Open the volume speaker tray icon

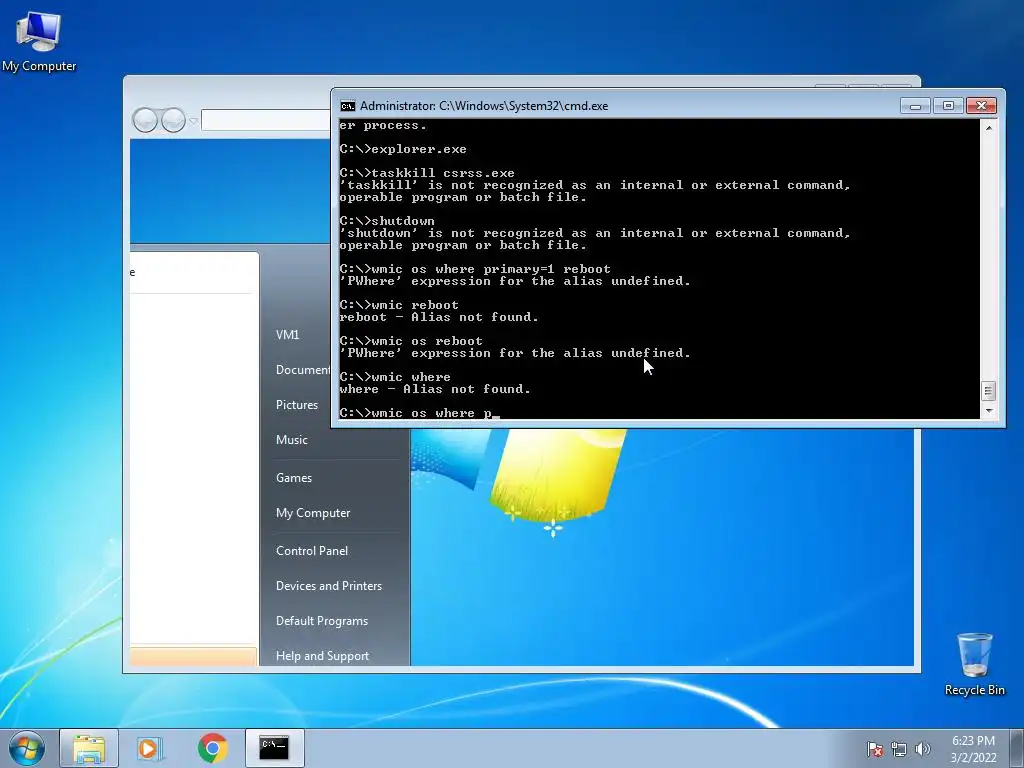tap(922, 749)
